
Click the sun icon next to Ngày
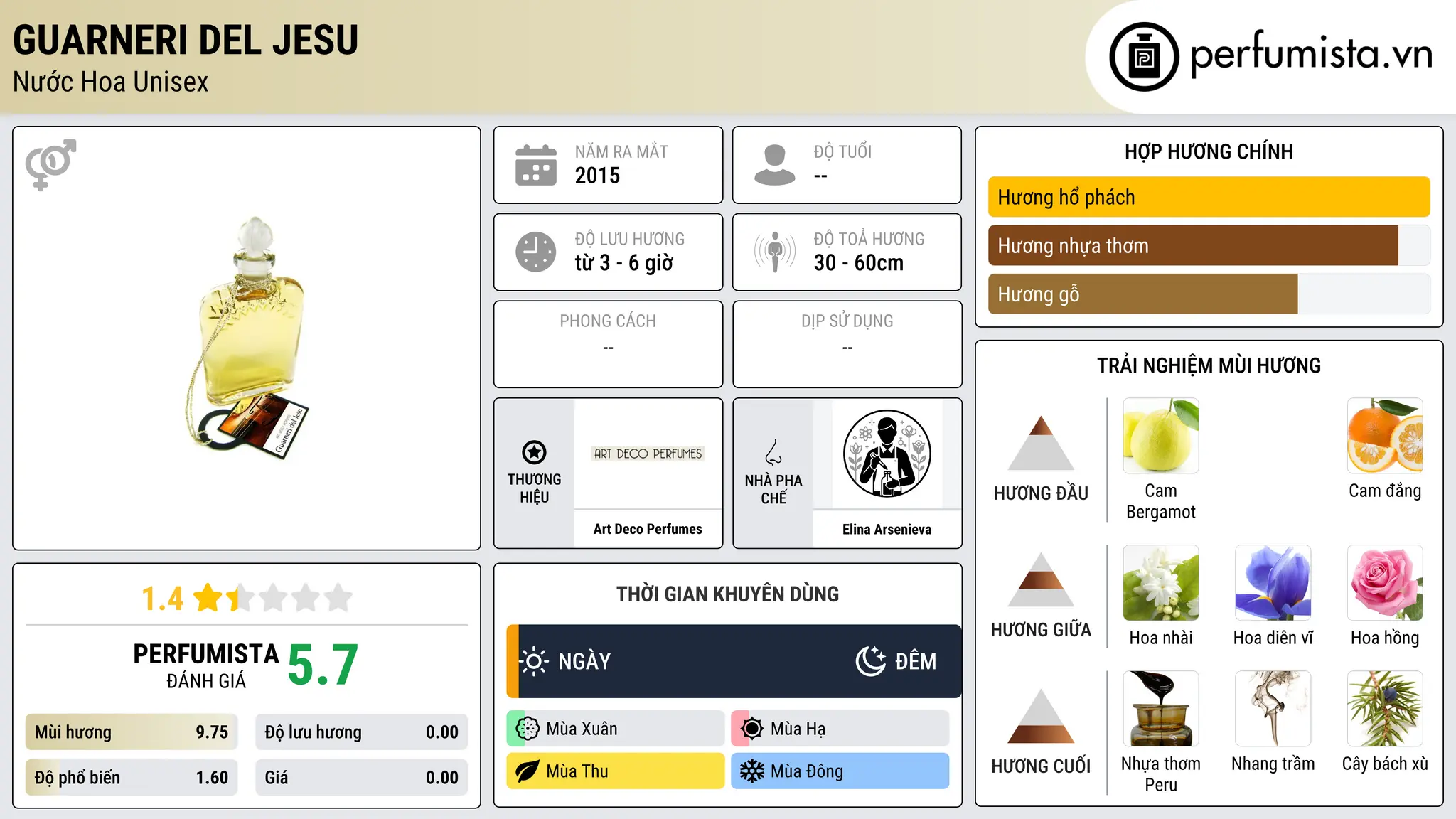[x=534, y=661]
